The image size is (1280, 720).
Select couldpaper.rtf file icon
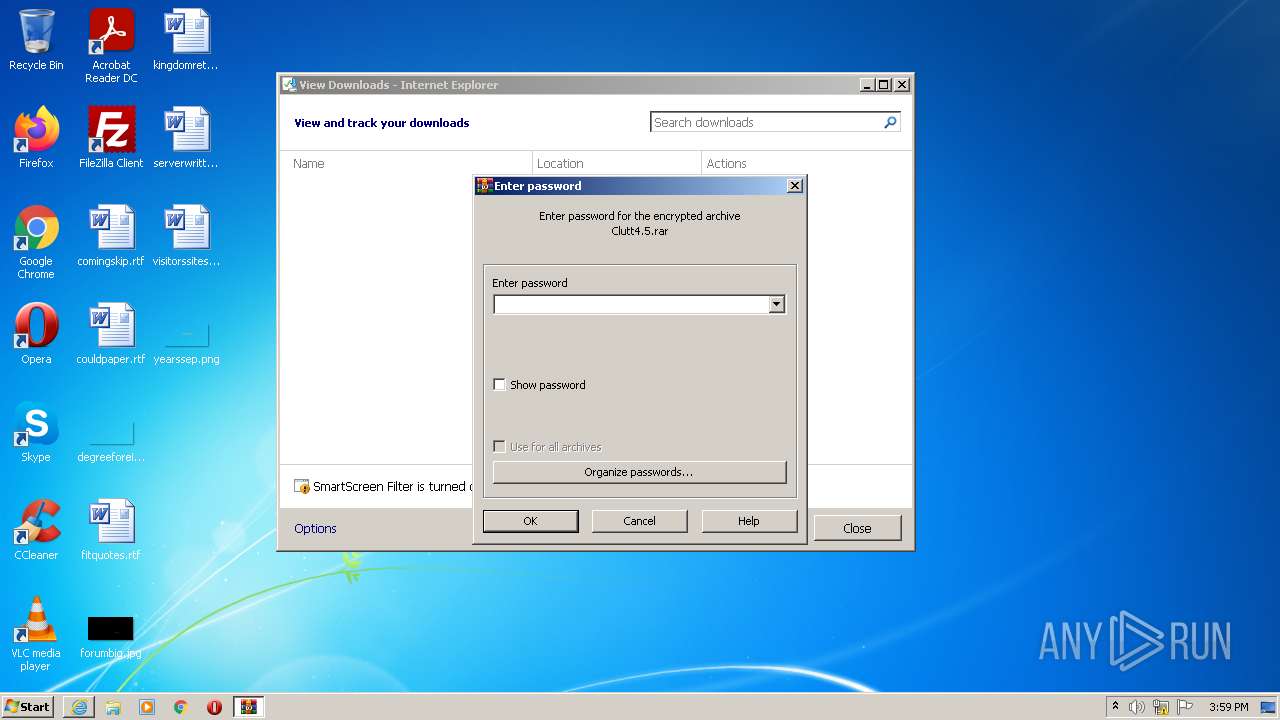(111, 334)
